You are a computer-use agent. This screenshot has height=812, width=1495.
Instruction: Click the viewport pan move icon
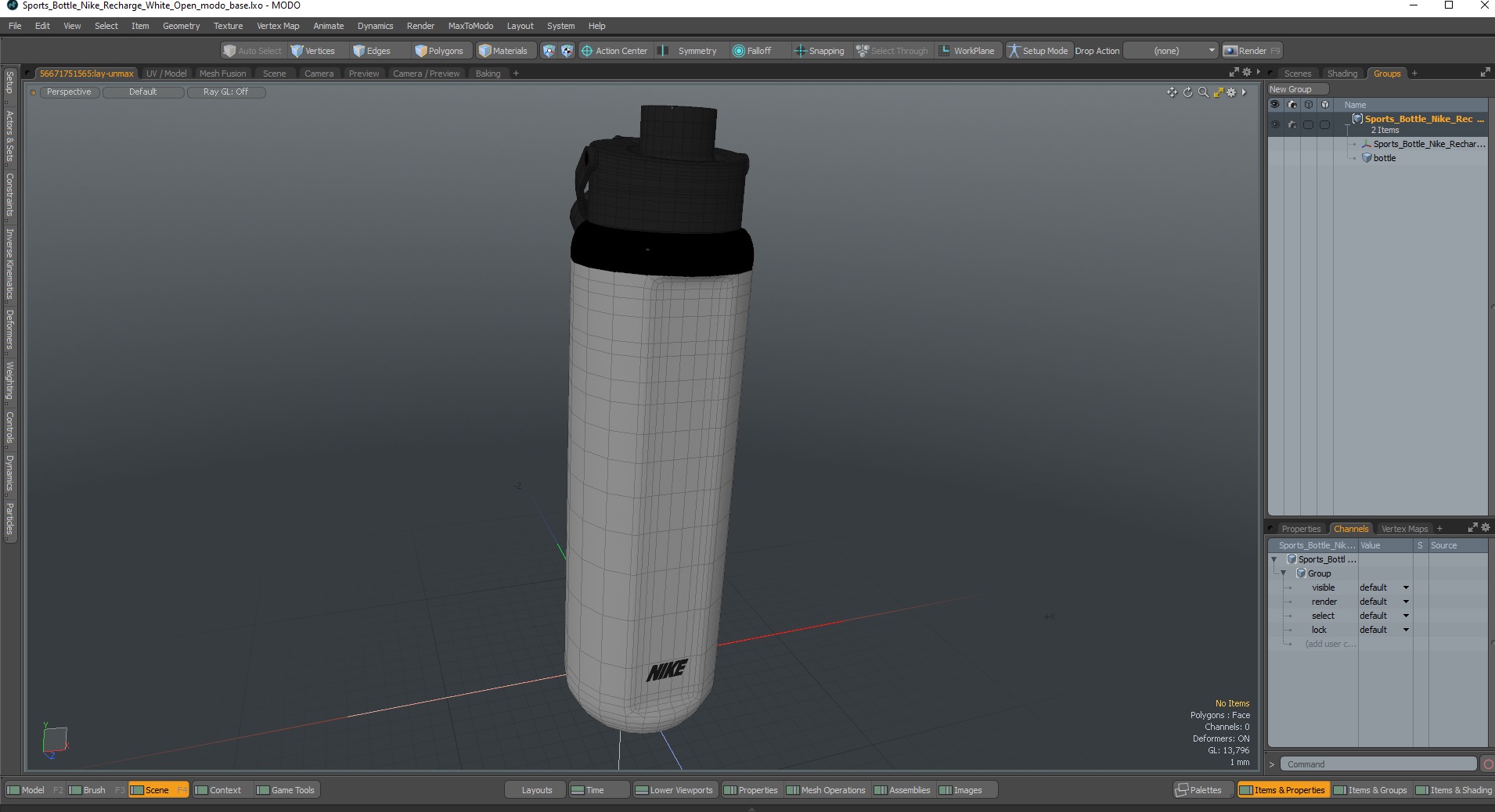1172,92
